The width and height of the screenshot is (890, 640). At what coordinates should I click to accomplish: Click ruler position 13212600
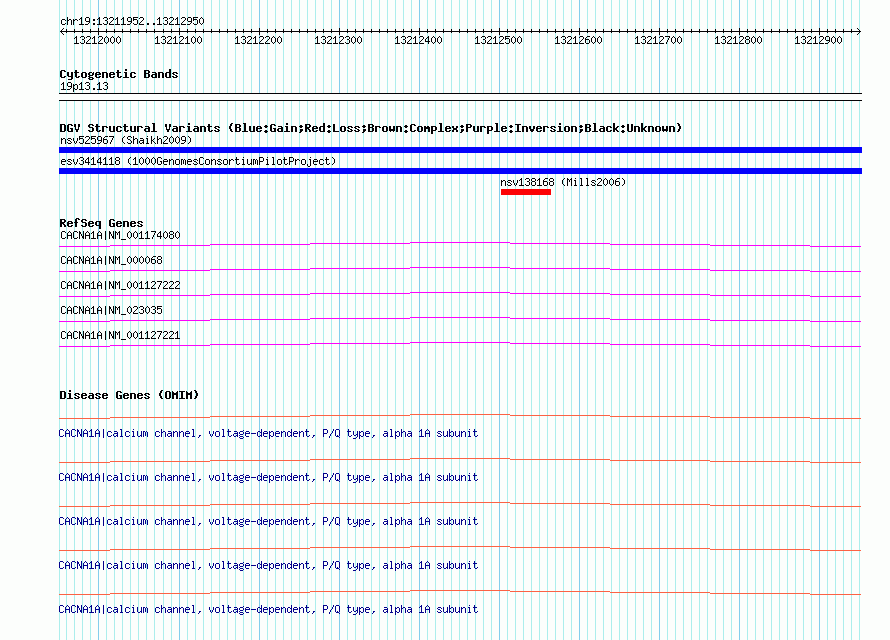578,40
